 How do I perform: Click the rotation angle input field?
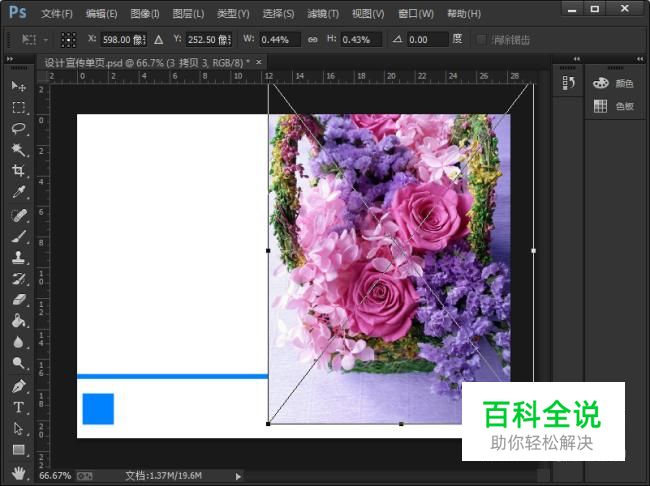point(426,40)
